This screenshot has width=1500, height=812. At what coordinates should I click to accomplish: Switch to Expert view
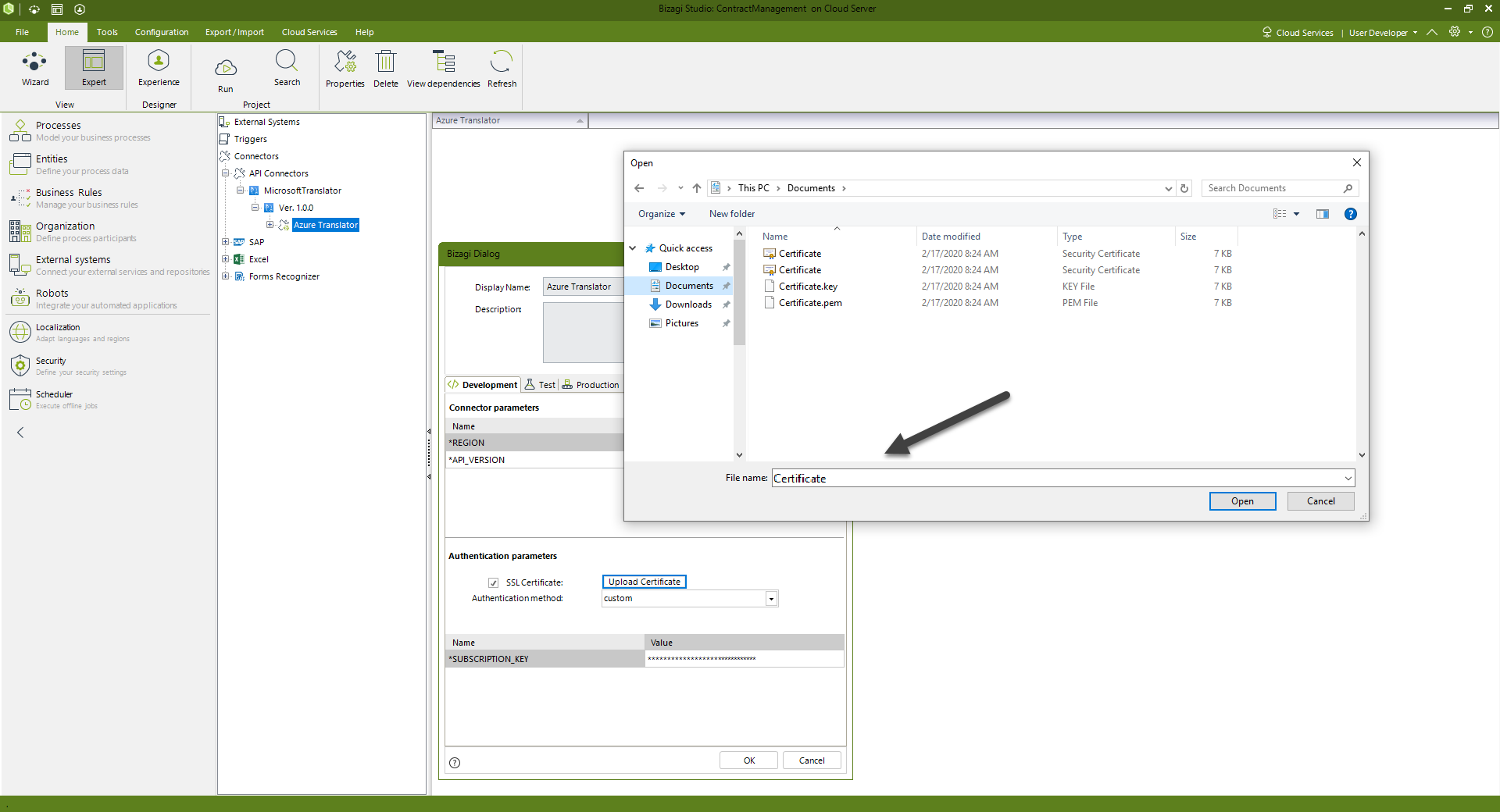pyautogui.click(x=94, y=68)
